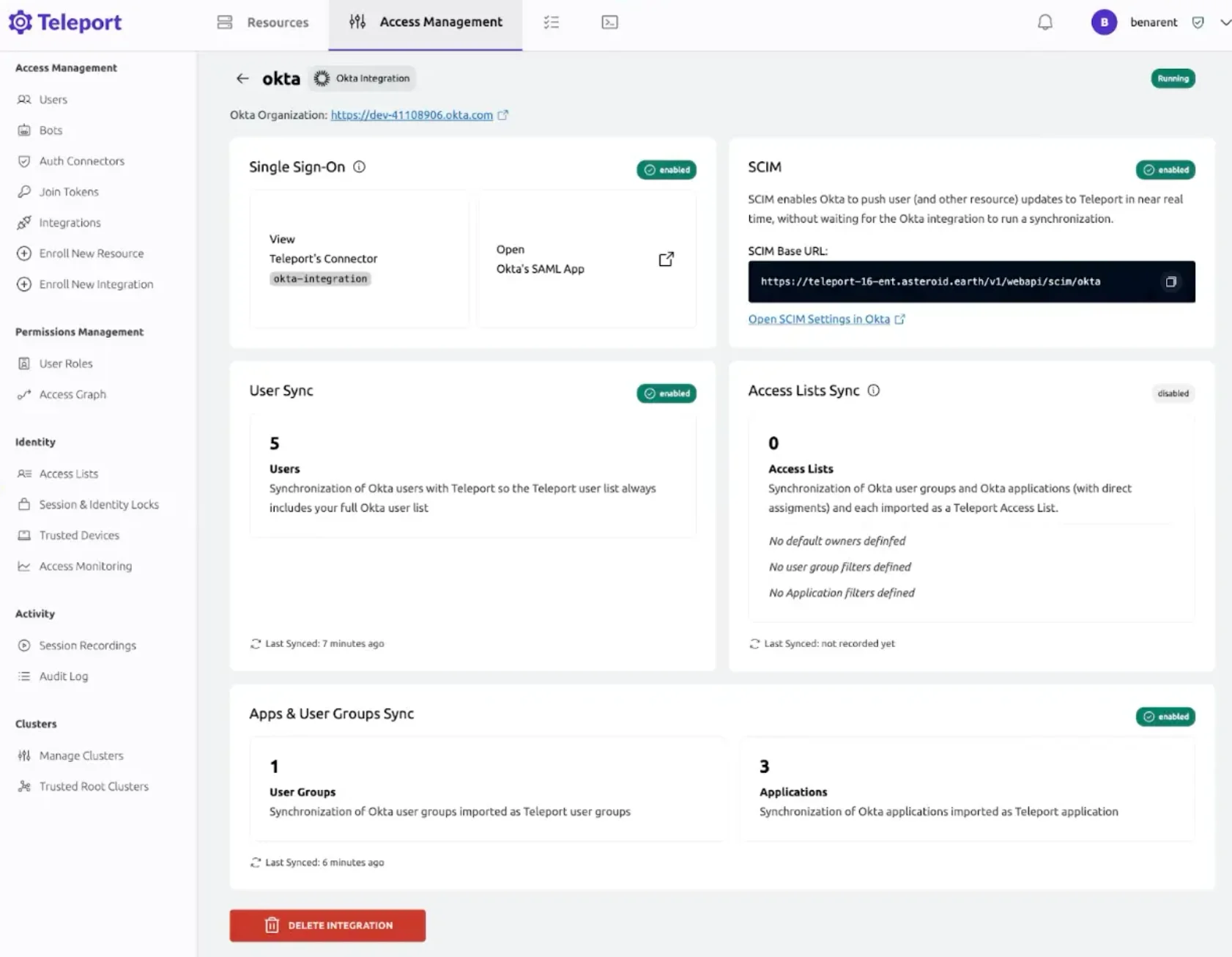Open Audit Log in the sidebar
The width and height of the screenshot is (1232, 957).
[x=63, y=676]
